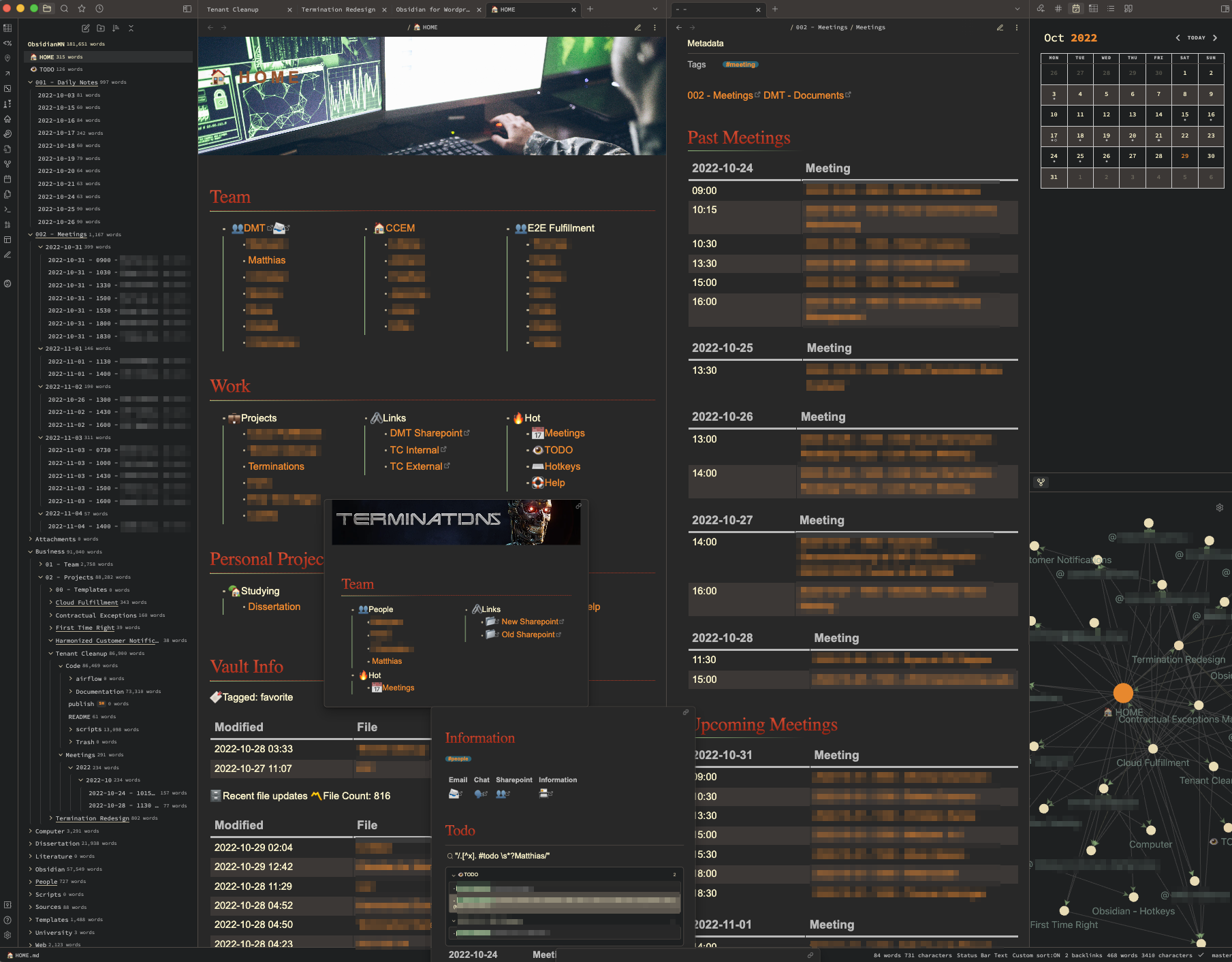Open a random note via the dice icon
The height and width of the screenshot is (962, 1232).
click(7, 89)
